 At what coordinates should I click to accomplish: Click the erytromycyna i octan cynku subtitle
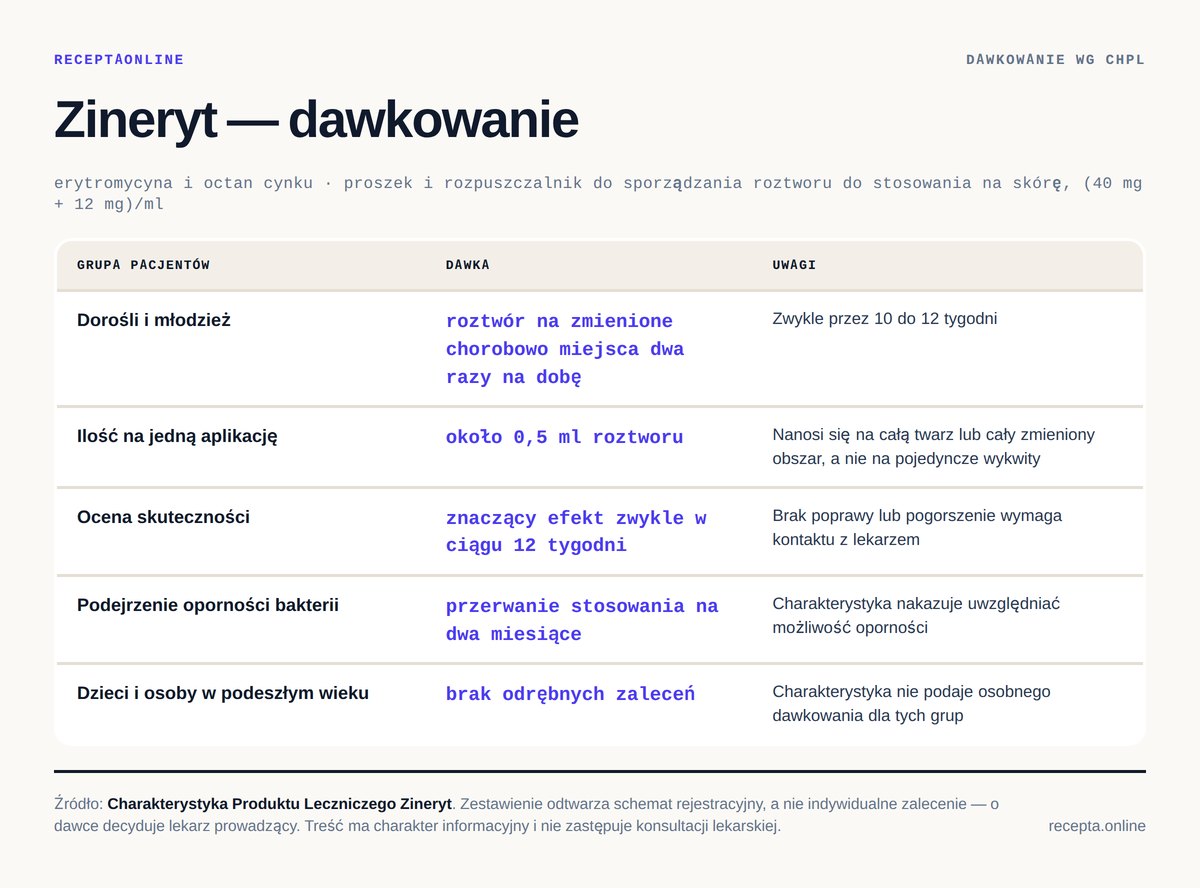[598, 194]
